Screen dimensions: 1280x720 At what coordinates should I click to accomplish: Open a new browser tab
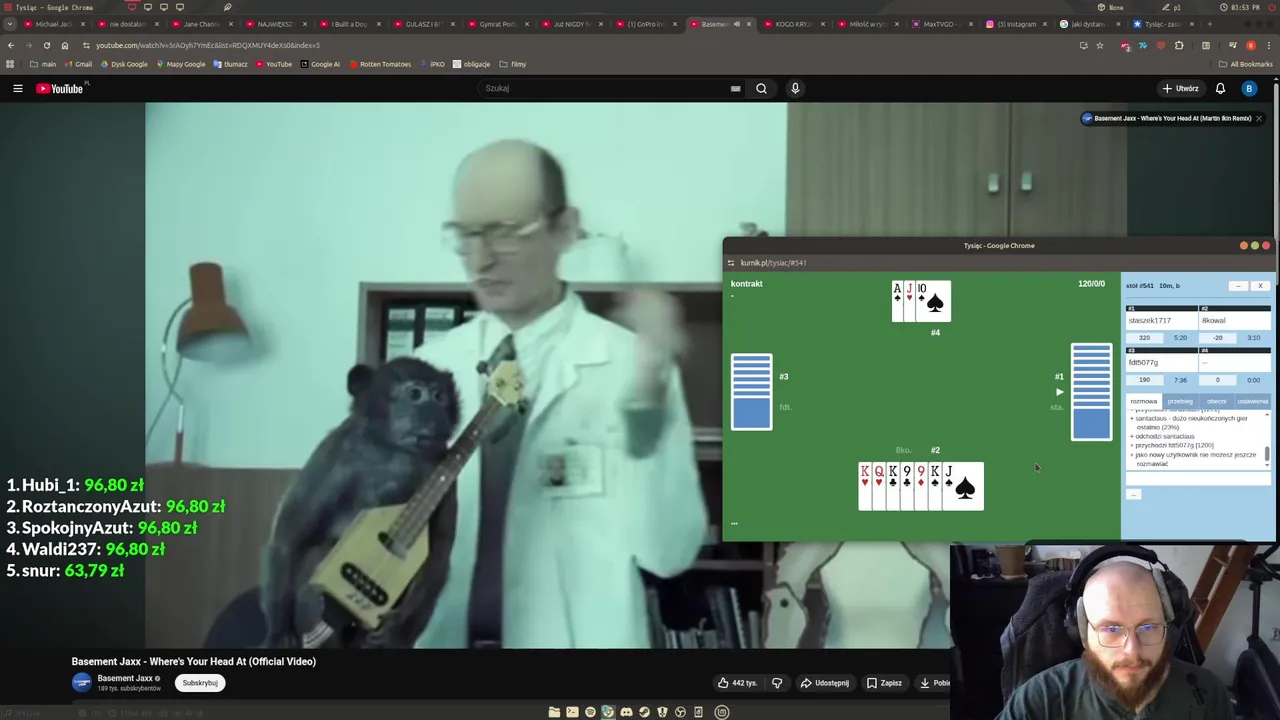tap(1210, 24)
